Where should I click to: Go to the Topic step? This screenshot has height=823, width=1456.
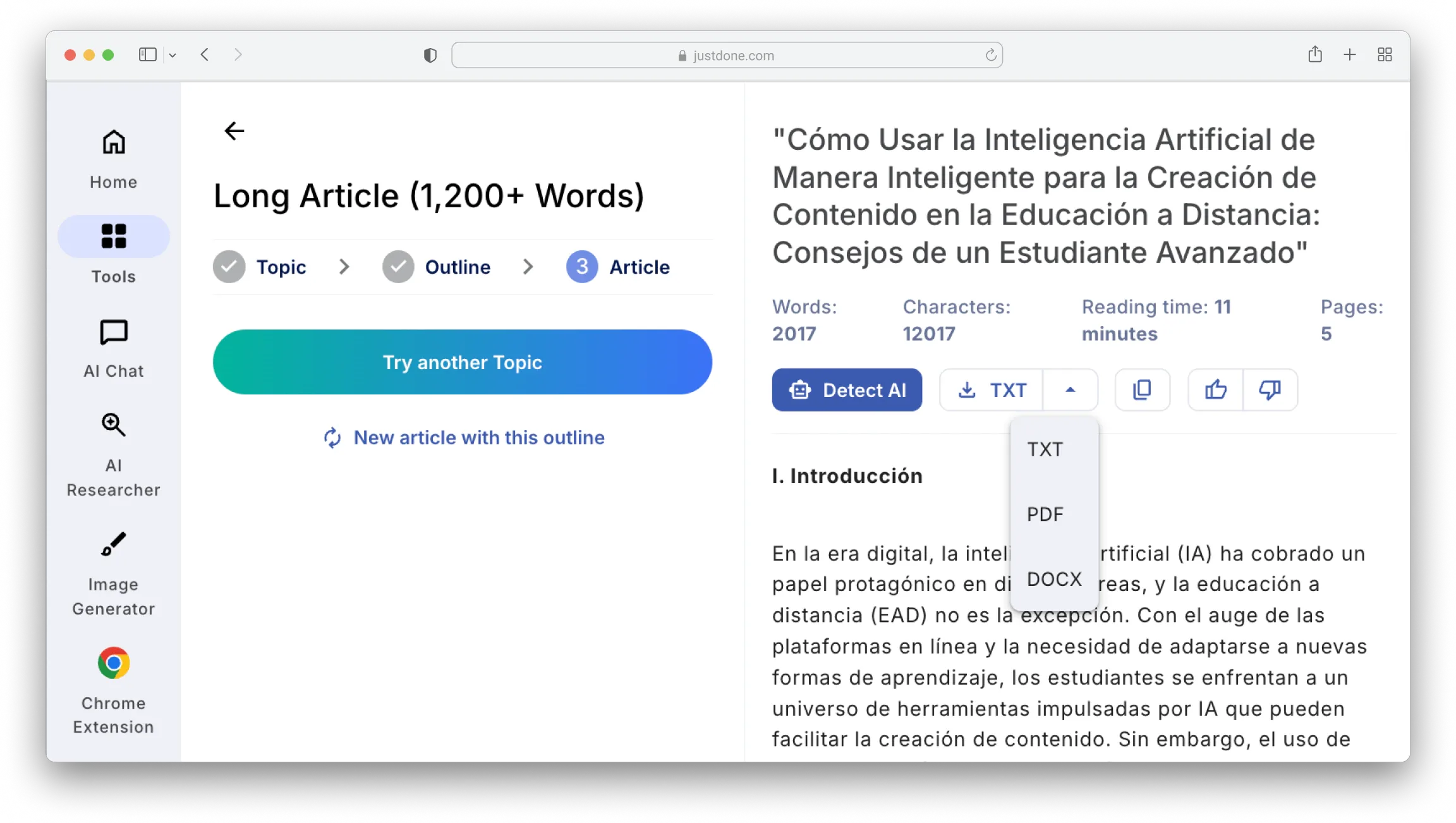281,267
